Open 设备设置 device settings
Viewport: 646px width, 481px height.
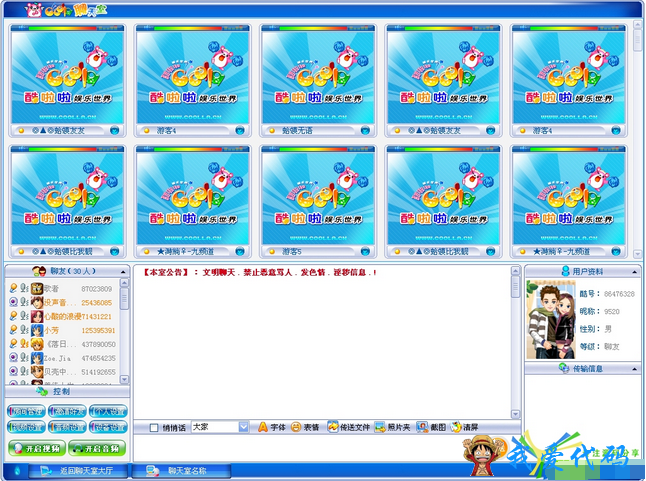tap(108, 427)
